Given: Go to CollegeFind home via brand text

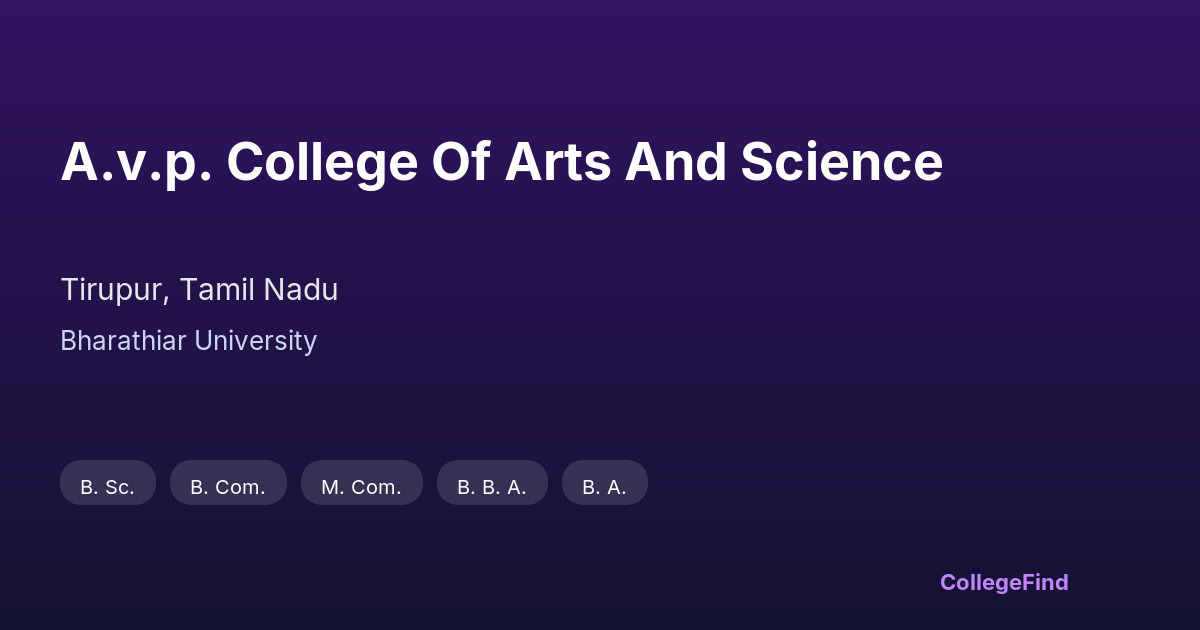Looking at the screenshot, I should (1003, 582).
